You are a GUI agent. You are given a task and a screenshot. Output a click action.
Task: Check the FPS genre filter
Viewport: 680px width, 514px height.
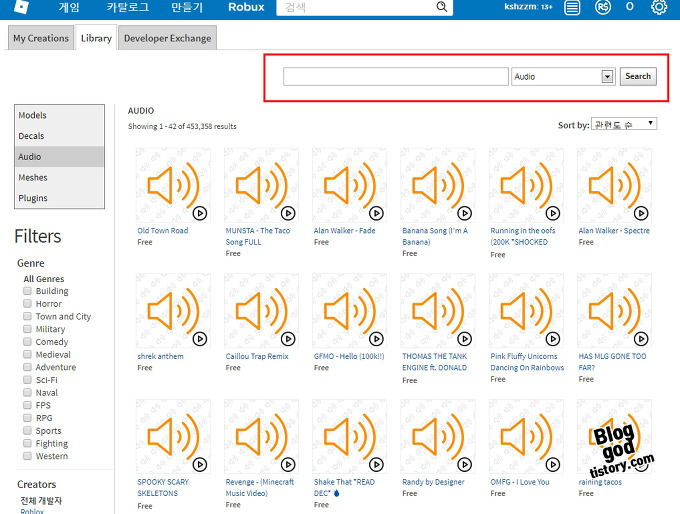[x=27, y=405]
